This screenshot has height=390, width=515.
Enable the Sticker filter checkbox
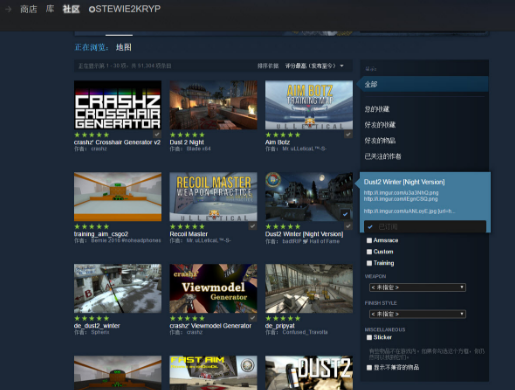pos(369,337)
